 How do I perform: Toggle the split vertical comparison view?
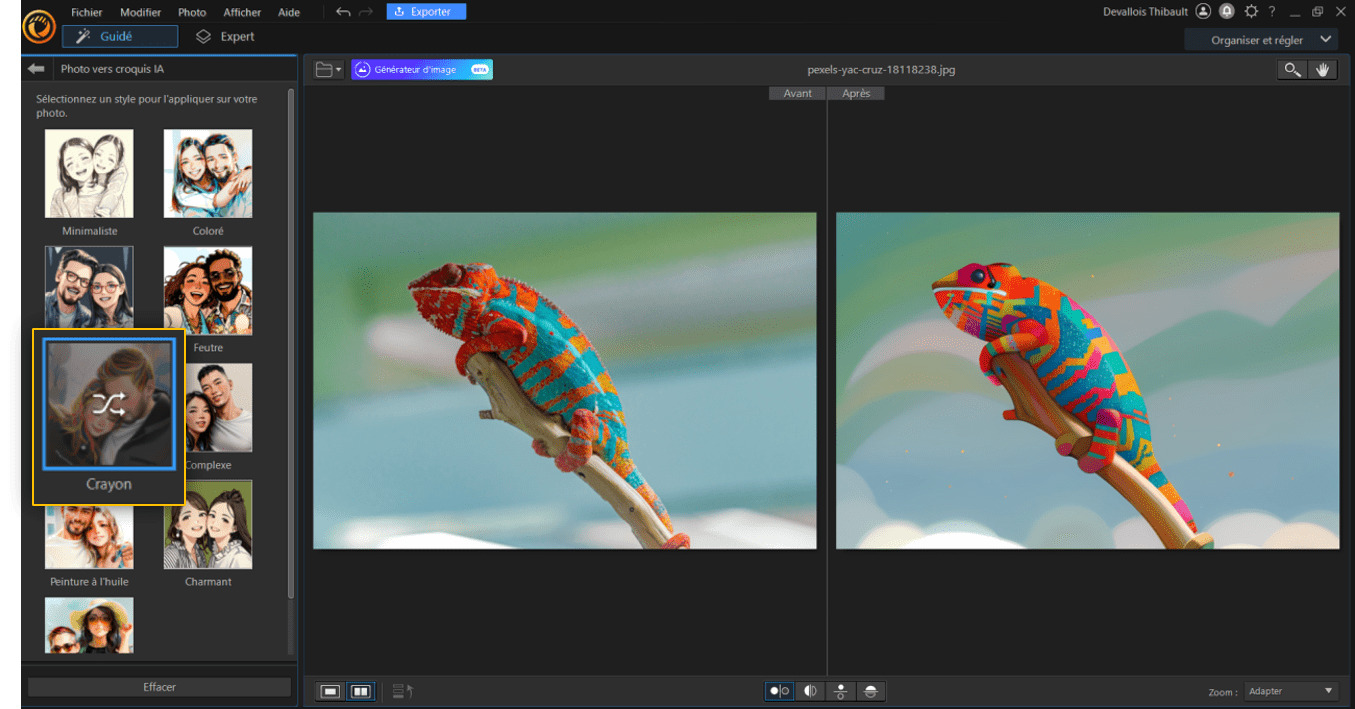click(x=809, y=691)
